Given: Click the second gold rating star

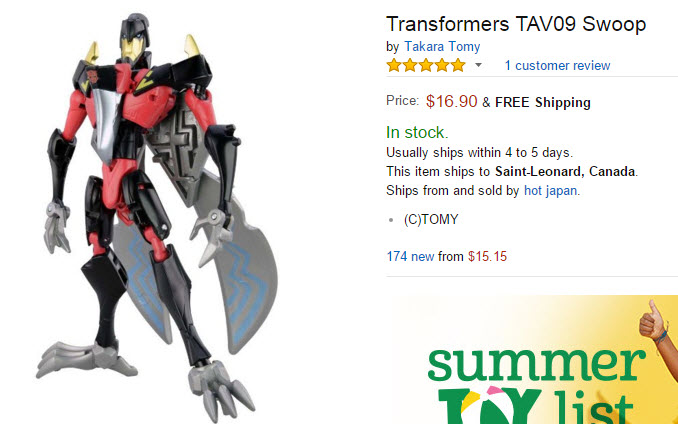Looking at the screenshot, I should (410, 65).
